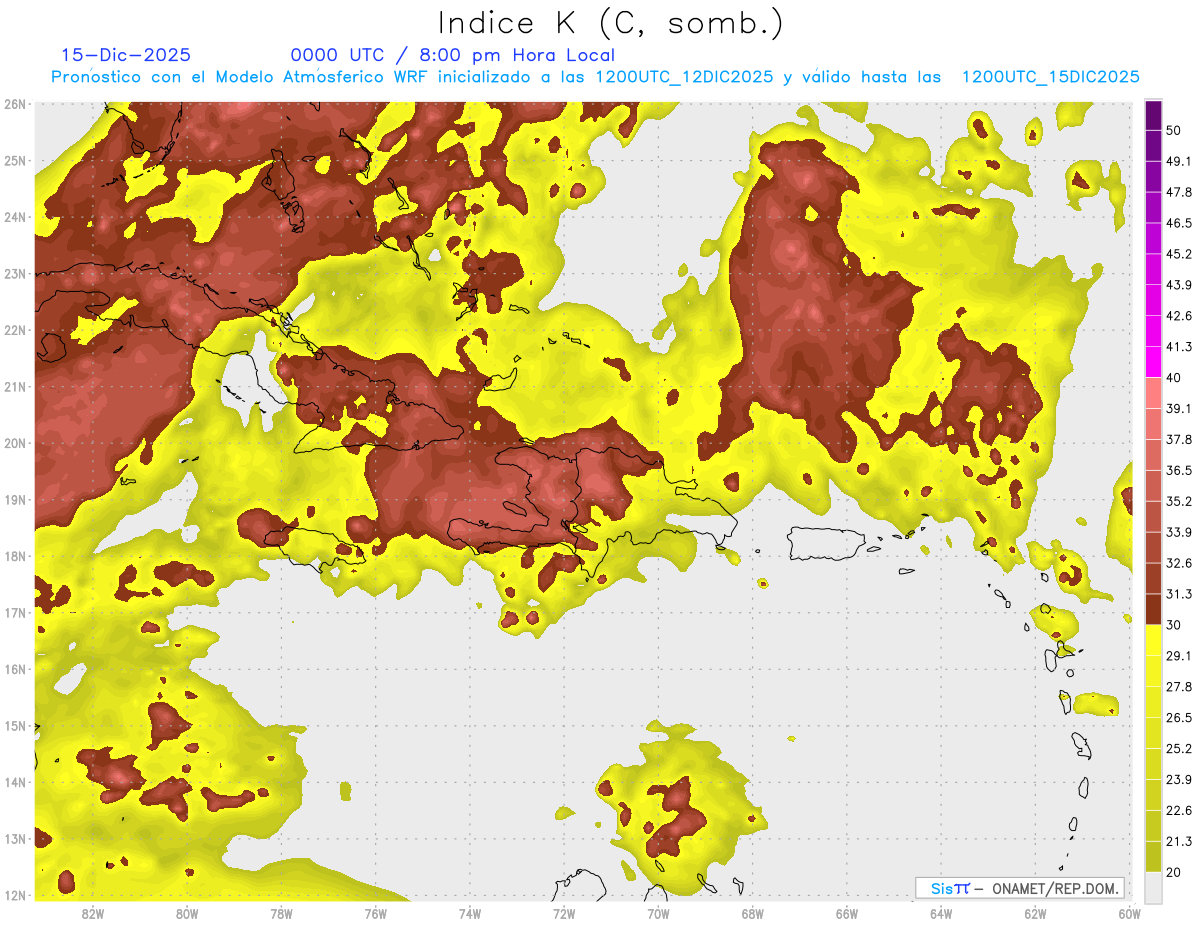Click the latitude label "19N"
The height and width of the screenshot is (927, 1200).
pos(15,500)
